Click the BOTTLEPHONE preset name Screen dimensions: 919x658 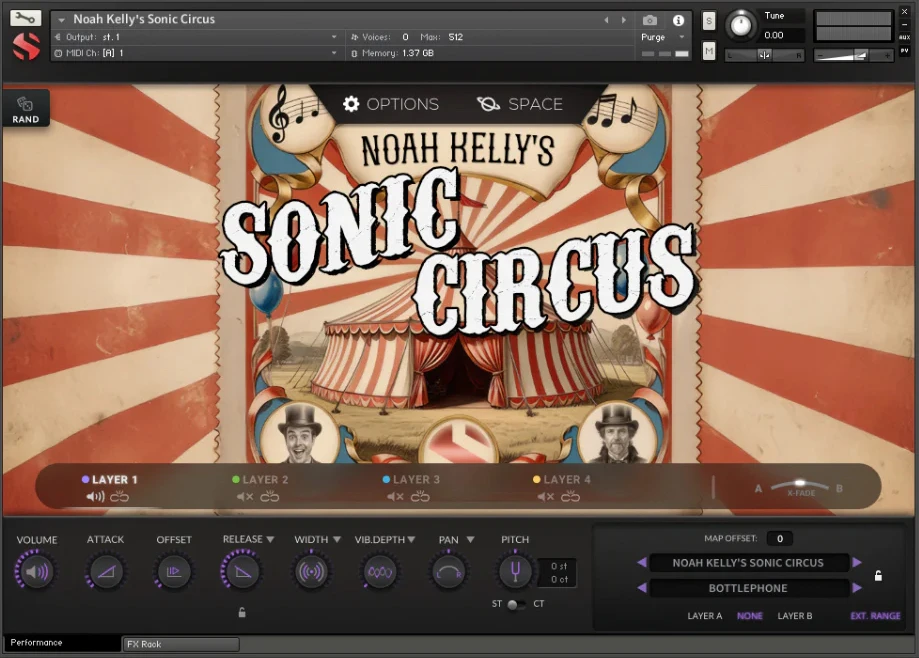coord(748,588)
